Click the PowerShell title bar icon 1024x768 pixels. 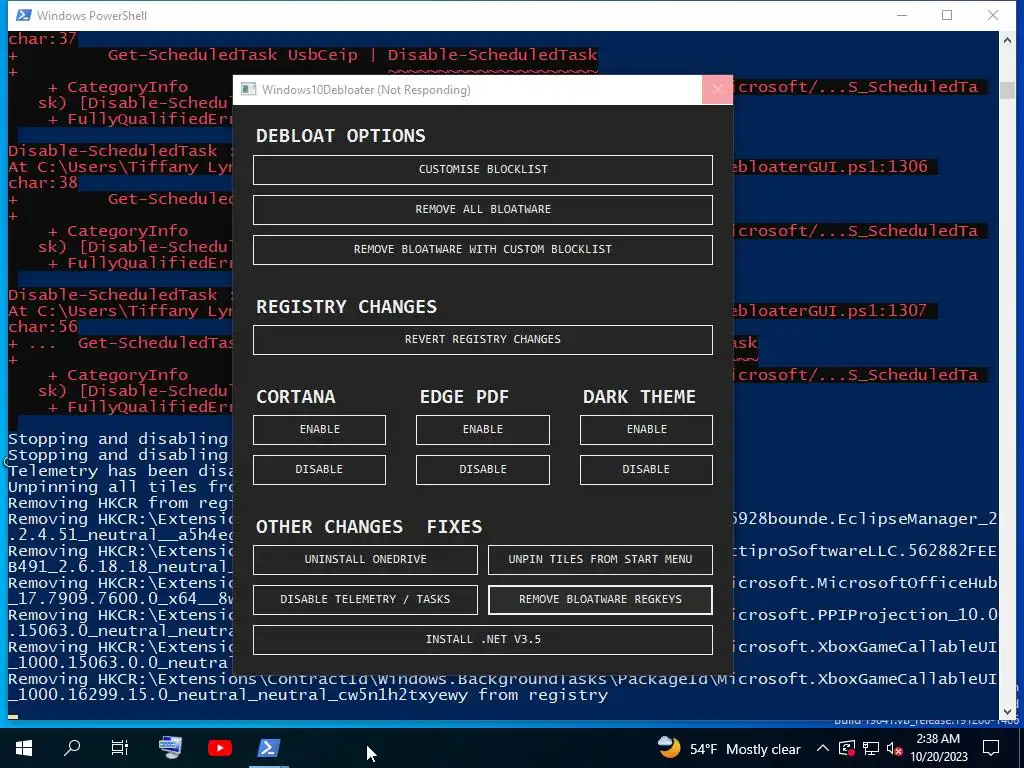[x=24, y=15]
